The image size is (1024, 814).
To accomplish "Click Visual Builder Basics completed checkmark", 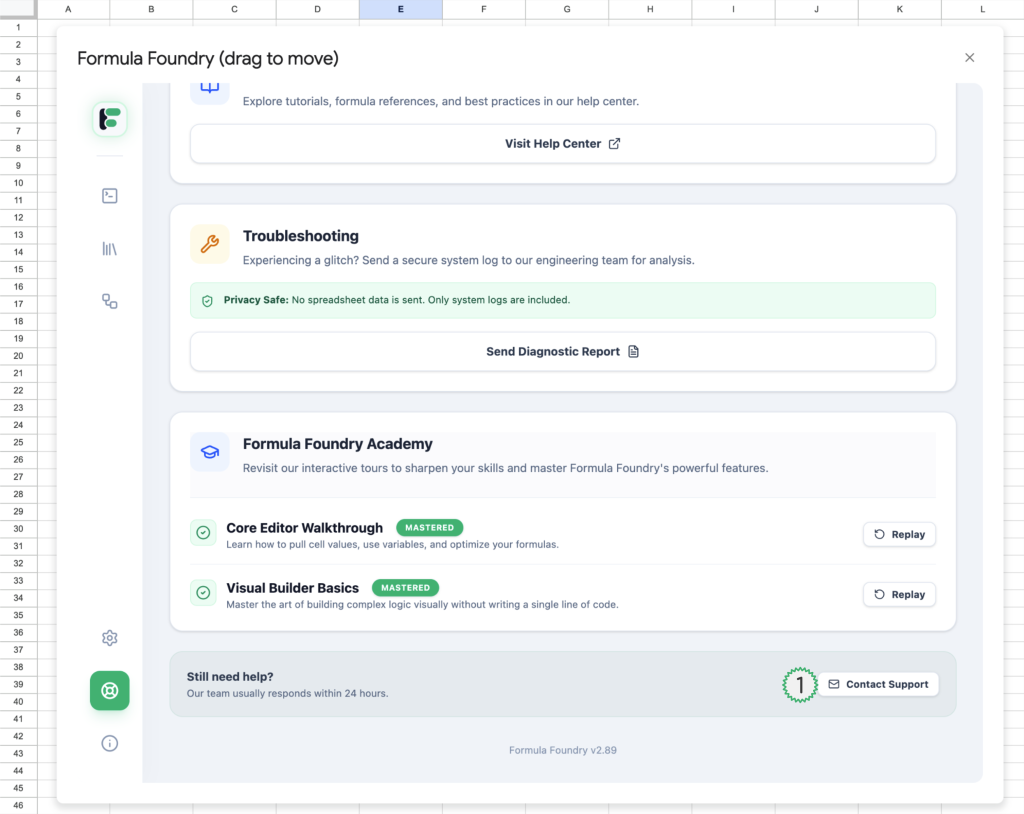I will (203, 593).
